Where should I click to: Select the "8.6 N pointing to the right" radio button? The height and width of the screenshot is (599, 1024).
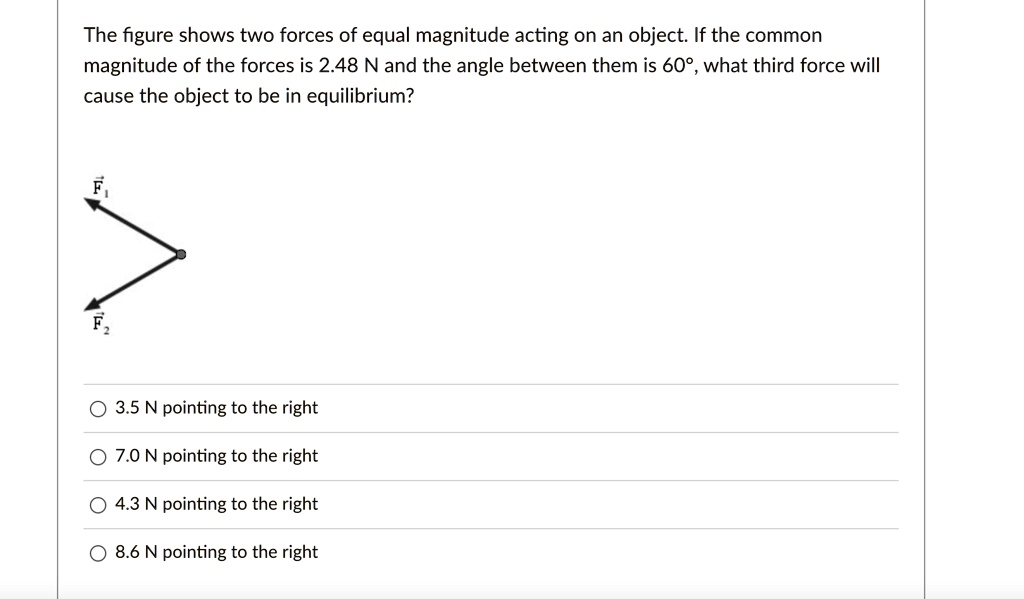(x=98, y=552)
